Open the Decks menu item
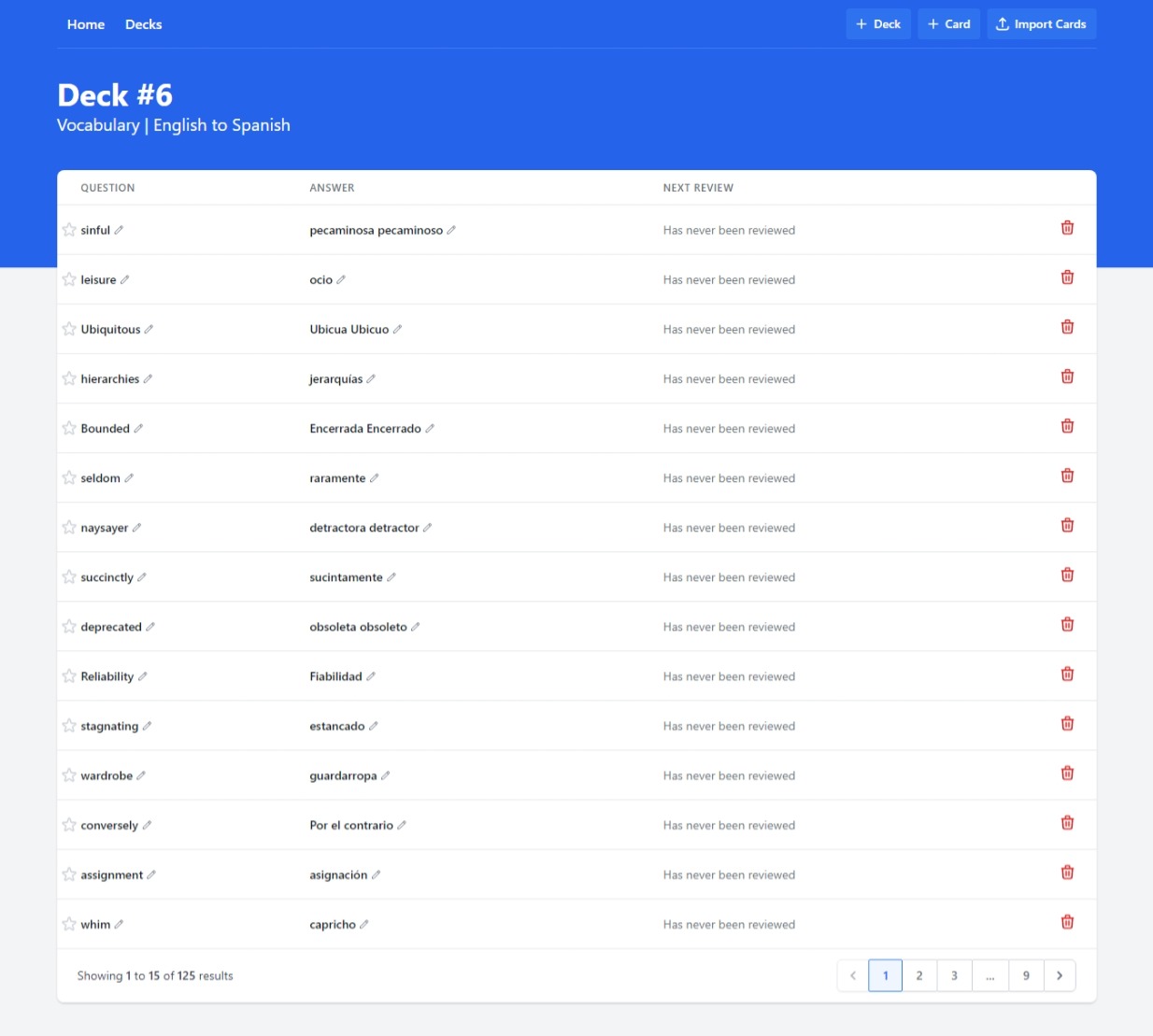Image resolution: width=1153 pixels, height=1036 pixels. pyautogui.click(x=144, y=24)
